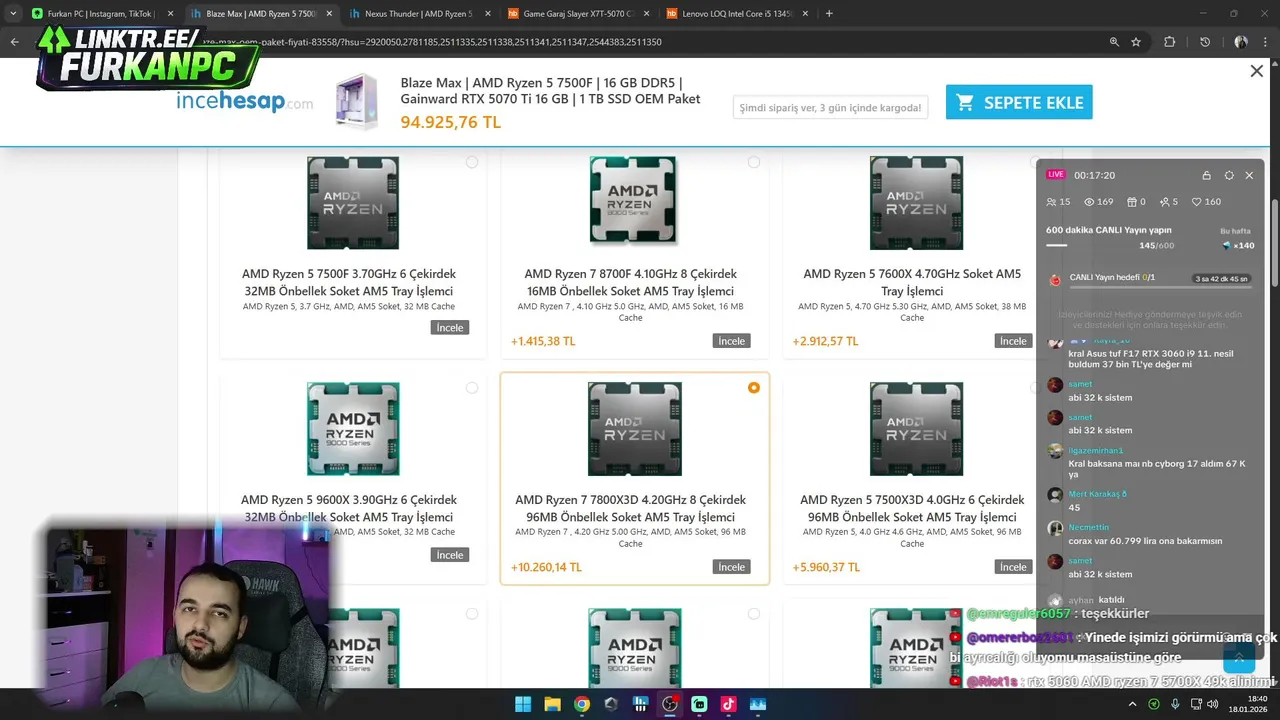Viewport: 1280px width, 720px height.
Task: Click the zoom magnifier icon in address bar
Action: pyautogui.click(x=1114, y=42)
